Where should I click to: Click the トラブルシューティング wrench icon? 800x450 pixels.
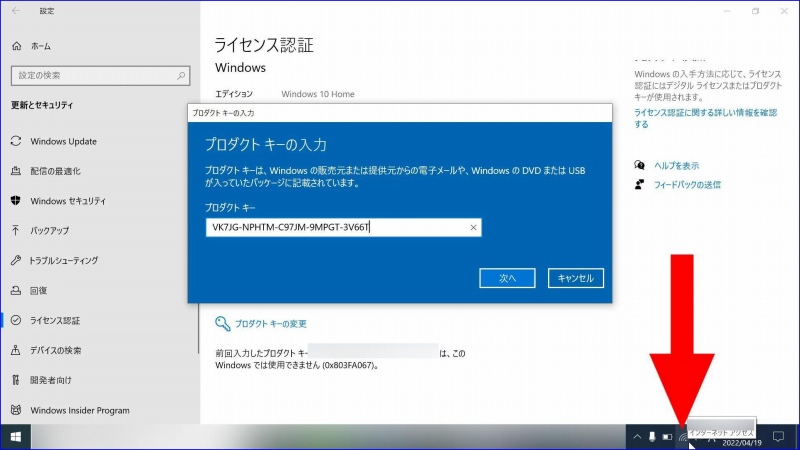tap(16, 260)
